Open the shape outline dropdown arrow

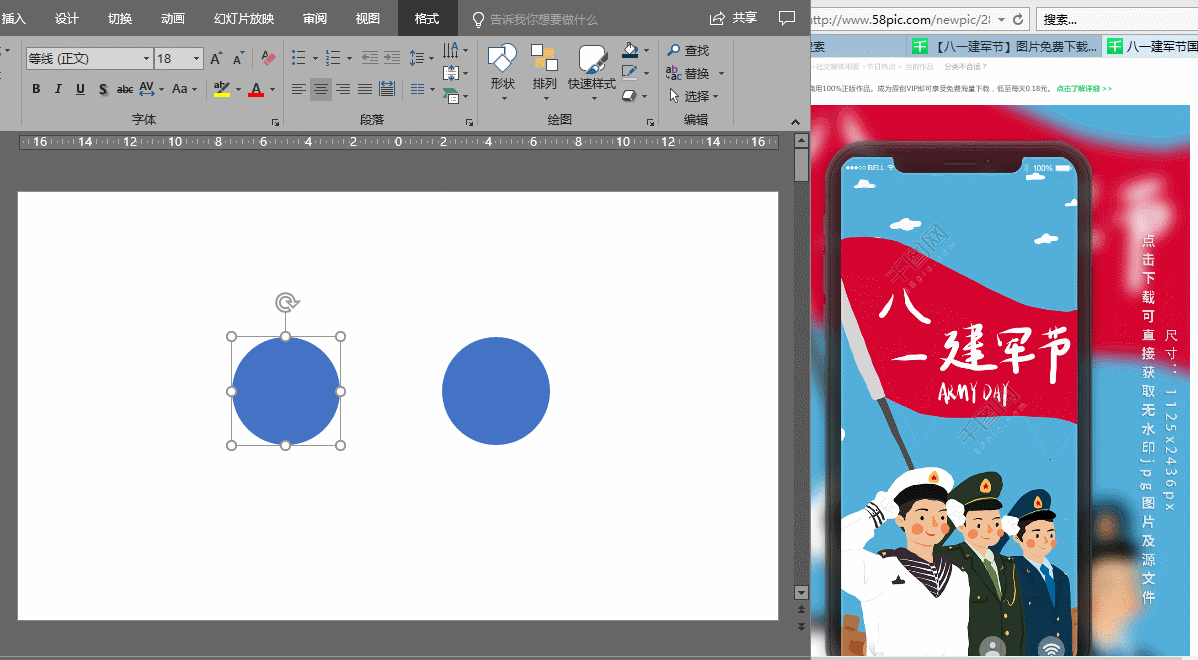tap(646, 73)
